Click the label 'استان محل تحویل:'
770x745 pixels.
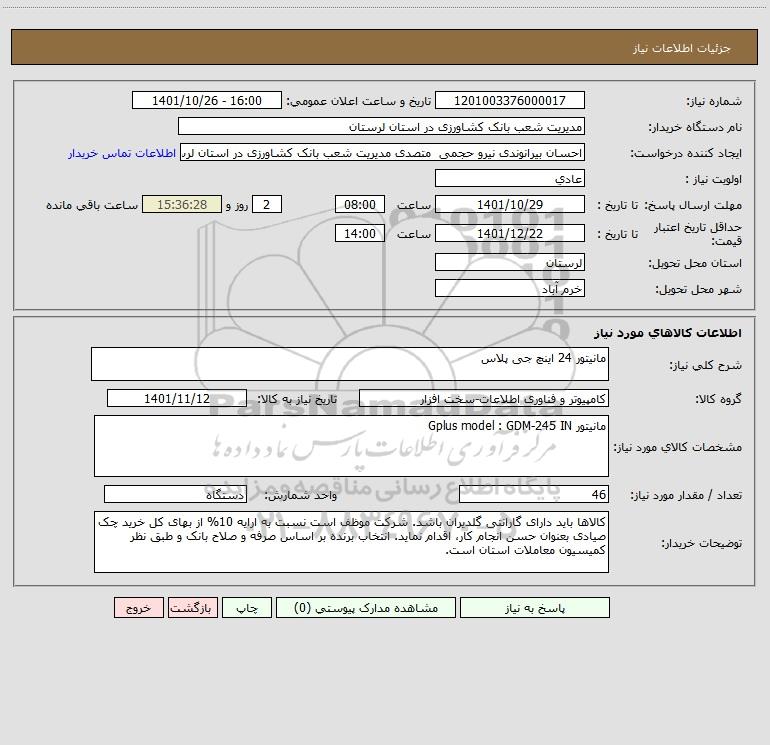click(695, 264)
